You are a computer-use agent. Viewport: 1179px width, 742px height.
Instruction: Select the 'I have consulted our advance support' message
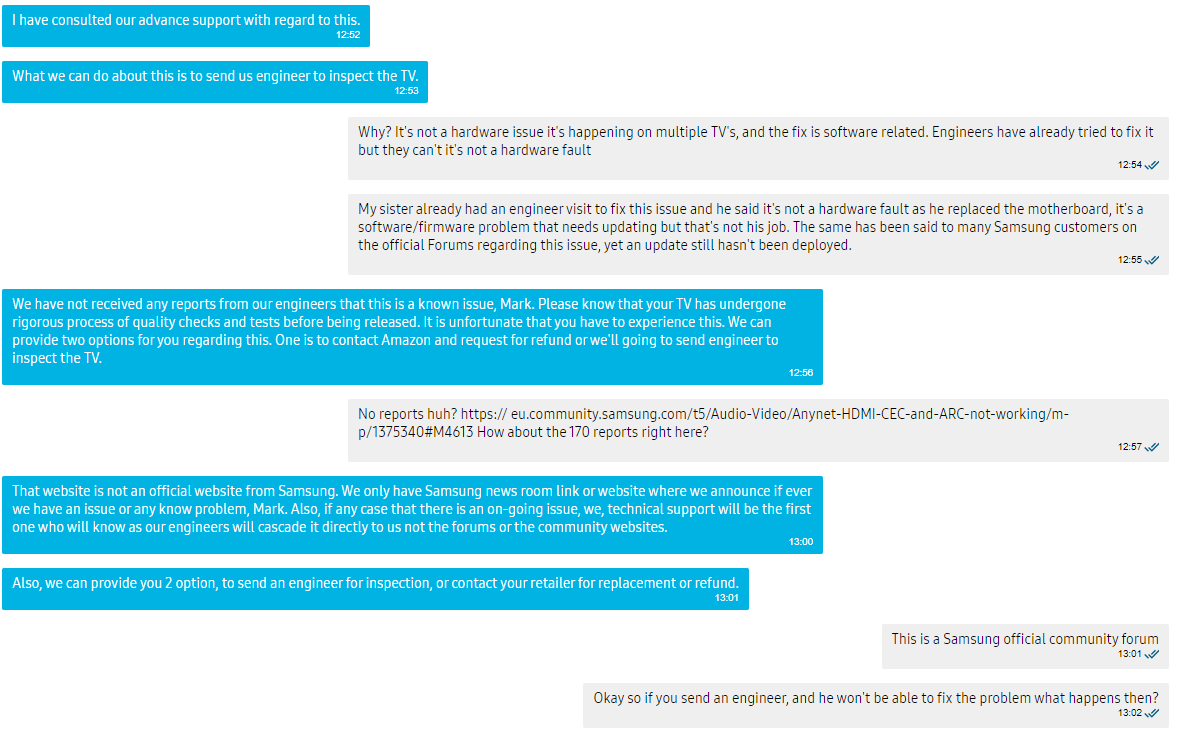[x=186, y=20]
